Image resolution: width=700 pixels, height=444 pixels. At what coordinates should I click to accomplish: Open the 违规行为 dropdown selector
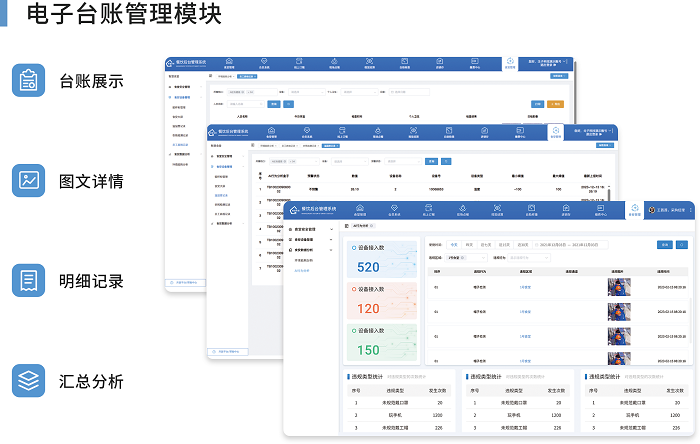(526, 256)
